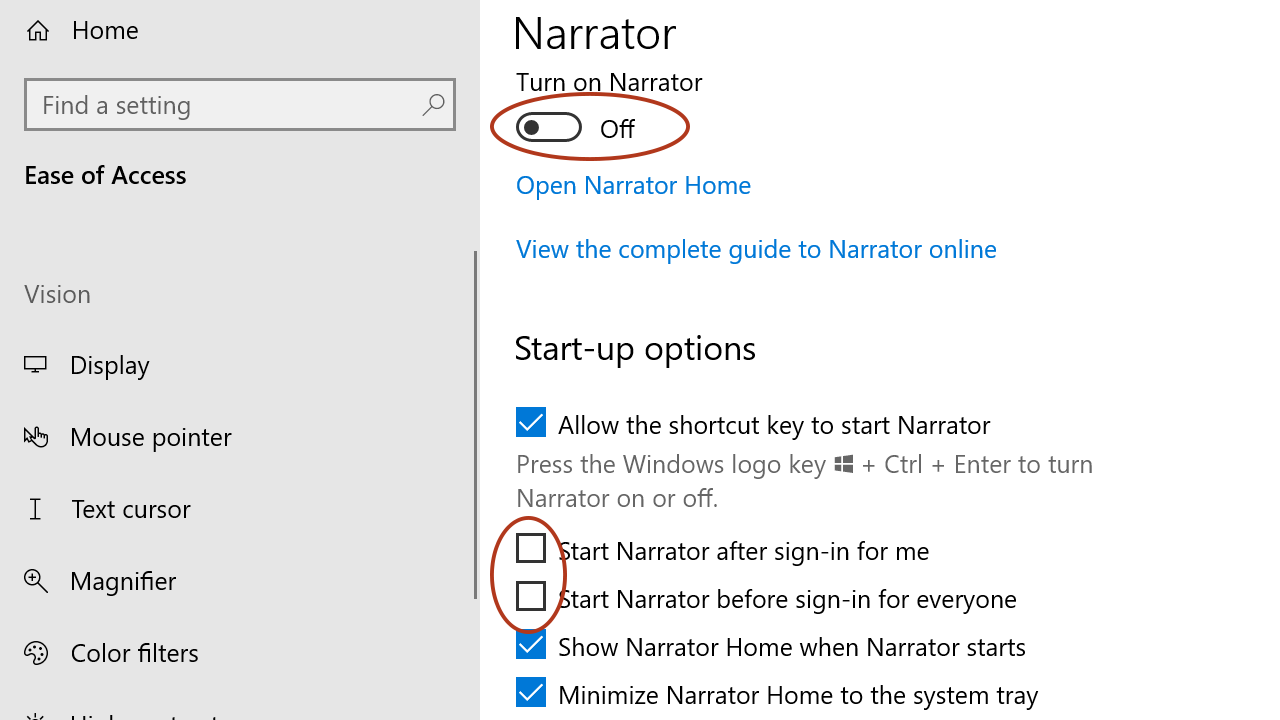The width and height of the screenshot is (1280, 720).
Task: Click the Home house icon
Action: tap(38, 31)
